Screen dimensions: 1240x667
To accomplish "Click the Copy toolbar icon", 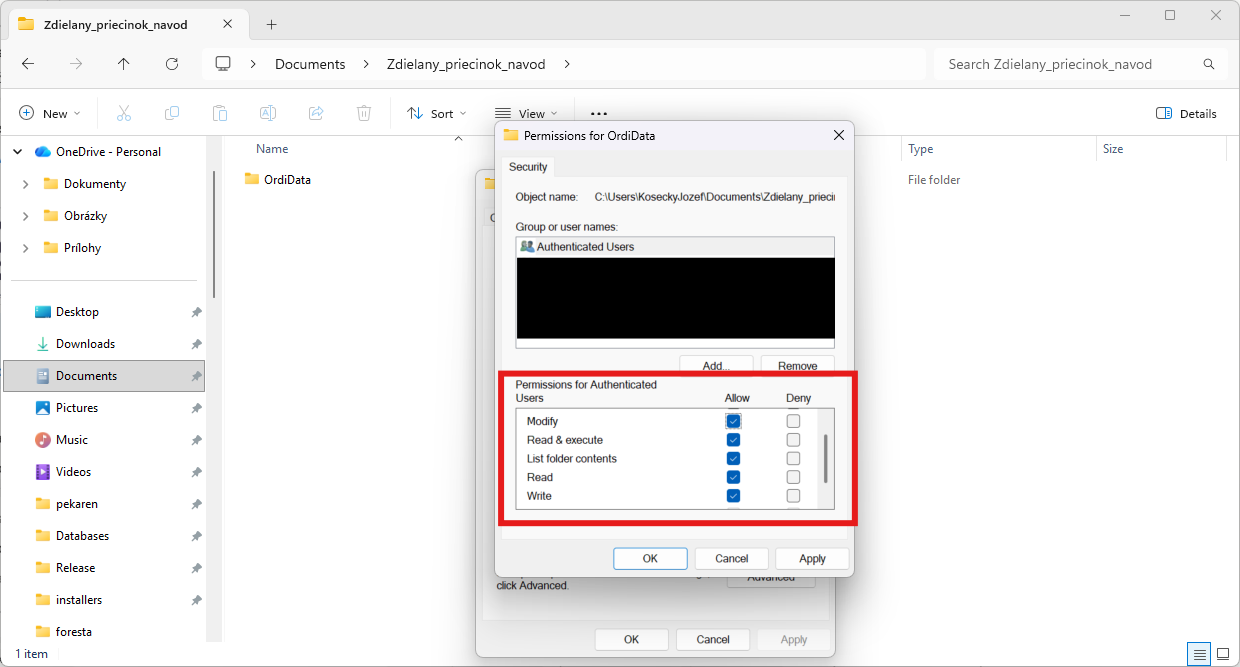I will (x=172, y=113).
